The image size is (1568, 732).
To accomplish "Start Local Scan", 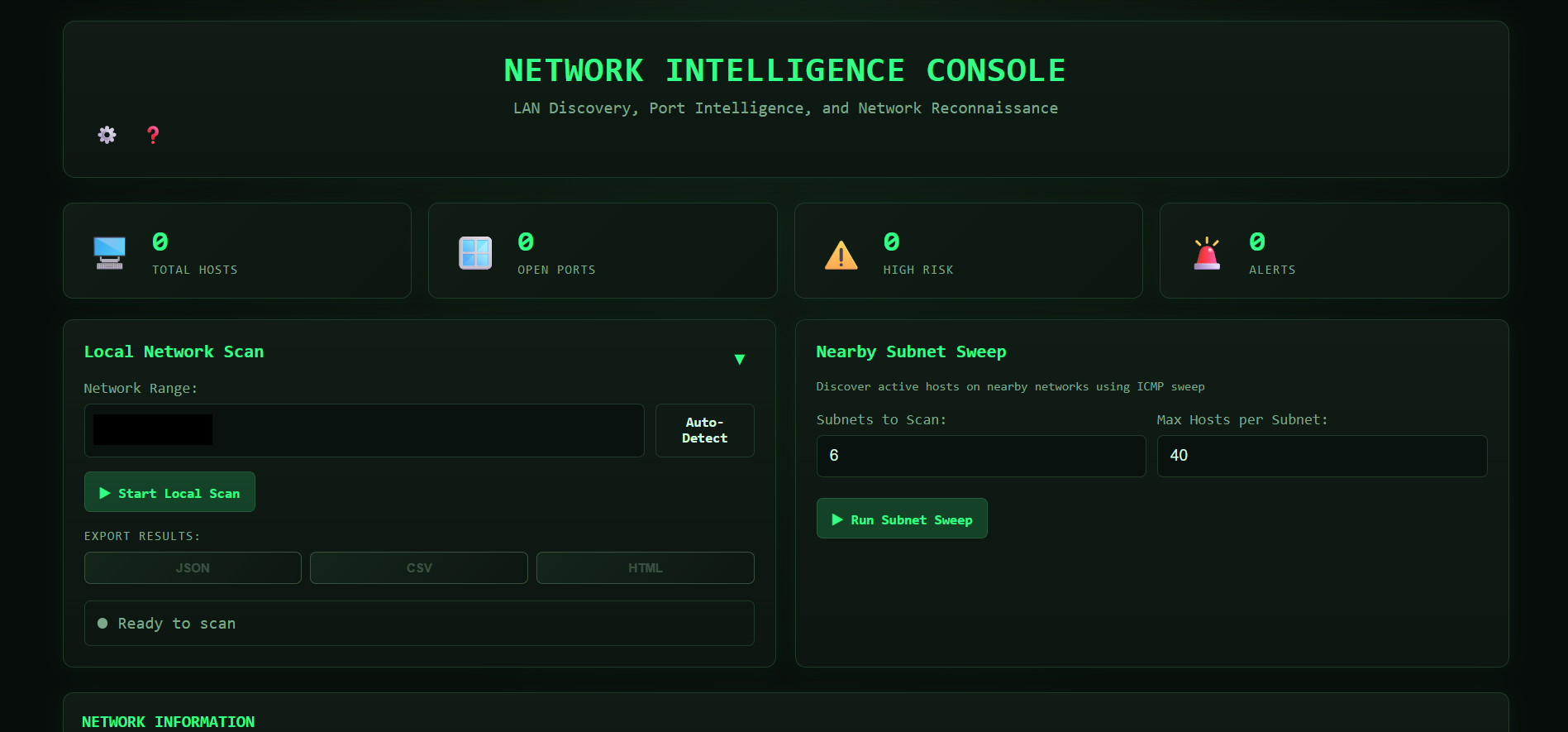I will click(169, 492).
